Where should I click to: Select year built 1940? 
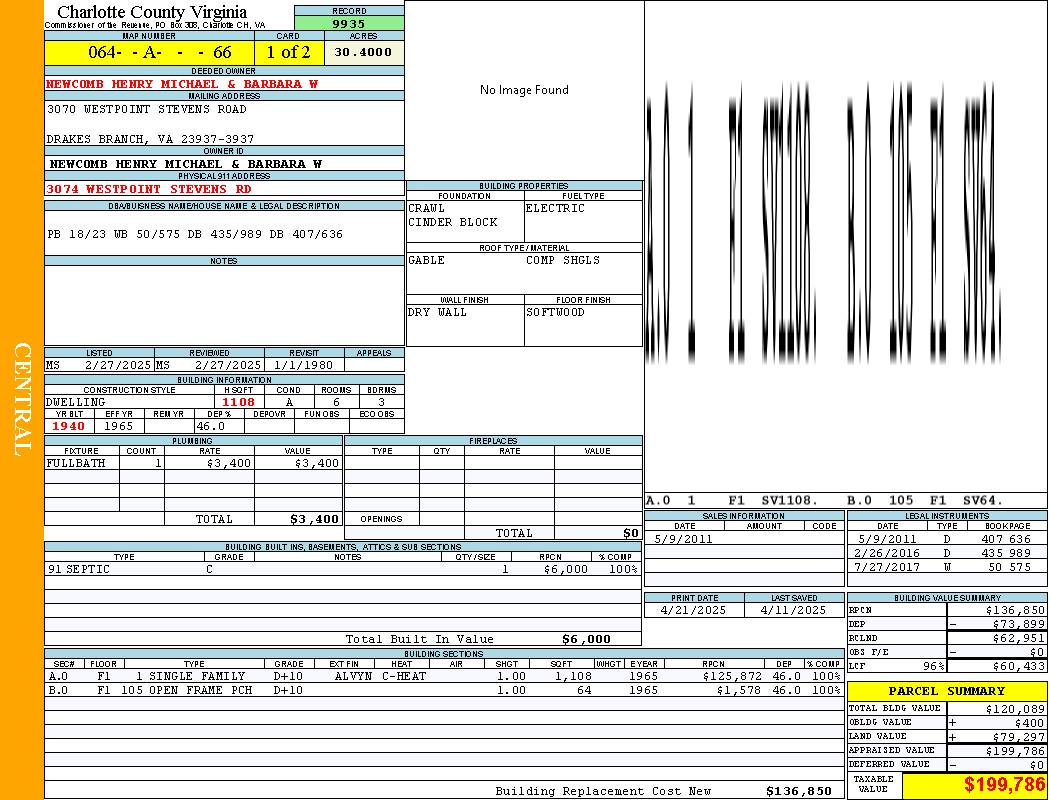click(x=68, y=426)
